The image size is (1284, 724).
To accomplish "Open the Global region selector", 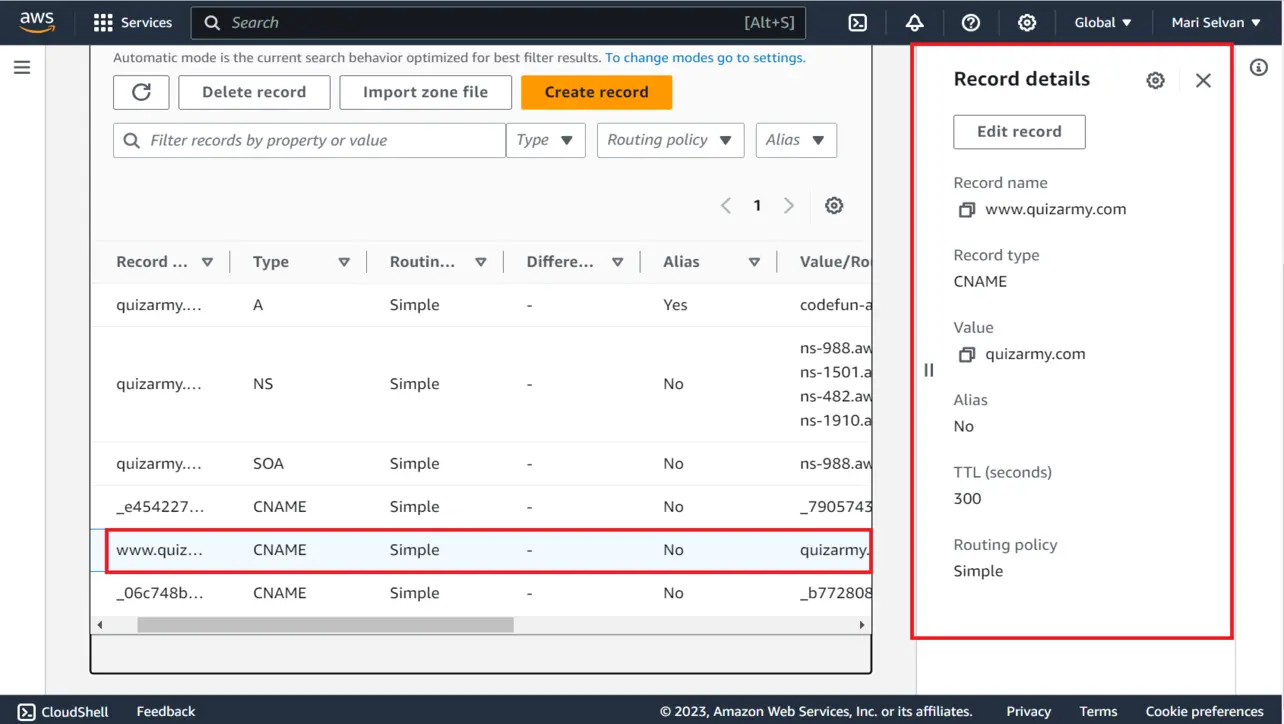I will point(1103,22).
